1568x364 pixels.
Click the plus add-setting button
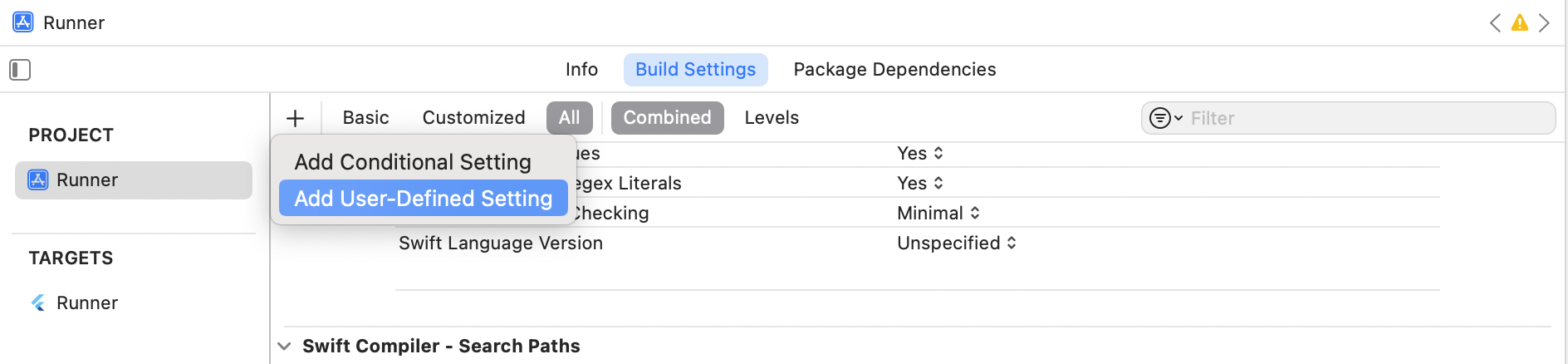(x=295, y=118)
